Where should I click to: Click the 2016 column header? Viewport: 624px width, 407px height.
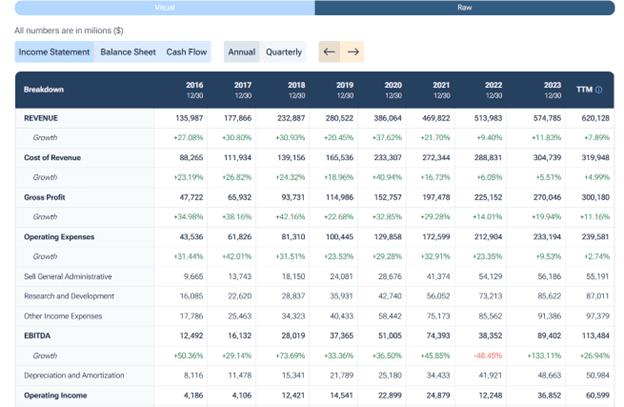(194, 89)
